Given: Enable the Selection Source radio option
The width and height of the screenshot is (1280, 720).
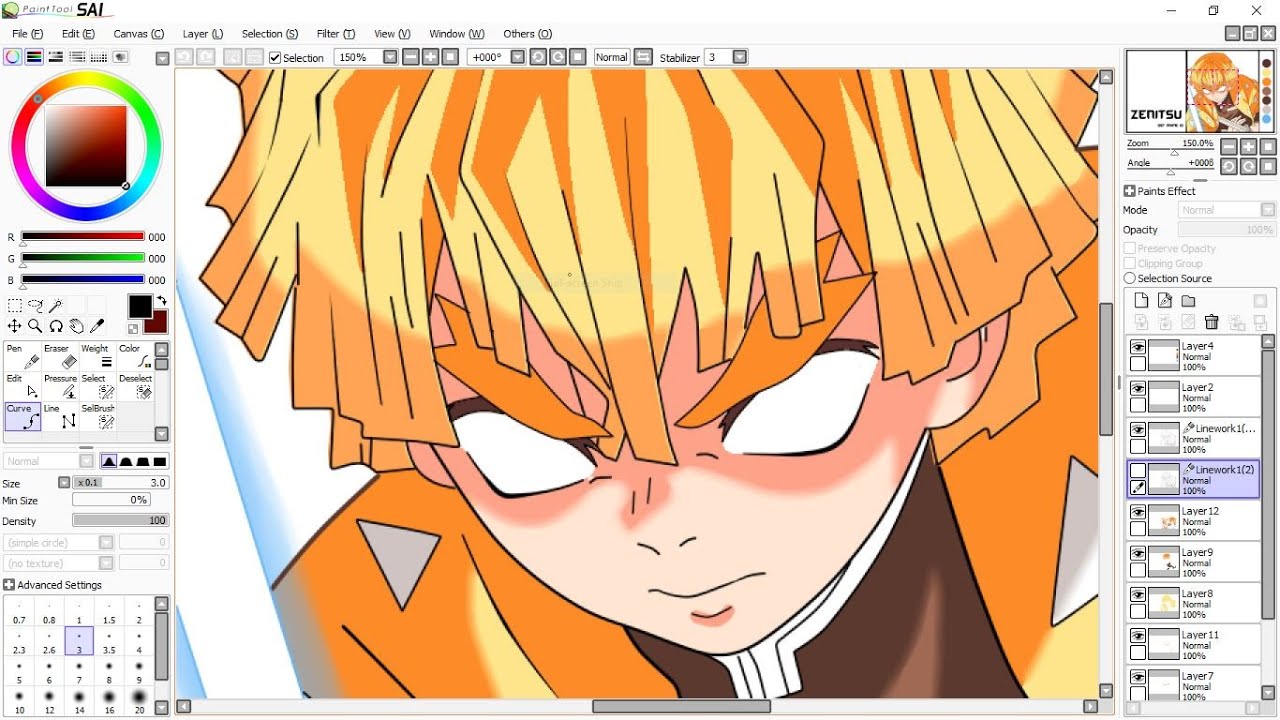Looking at the screenshot, I should click(1130, 279).
